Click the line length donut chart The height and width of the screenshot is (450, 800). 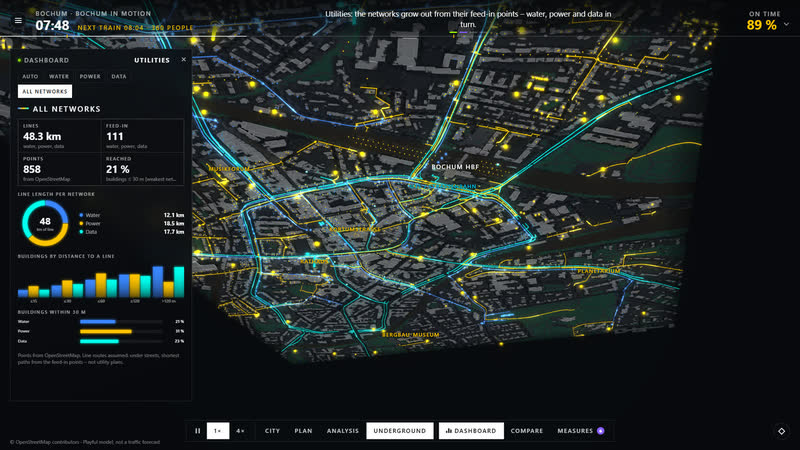click(x=45, y=223)
